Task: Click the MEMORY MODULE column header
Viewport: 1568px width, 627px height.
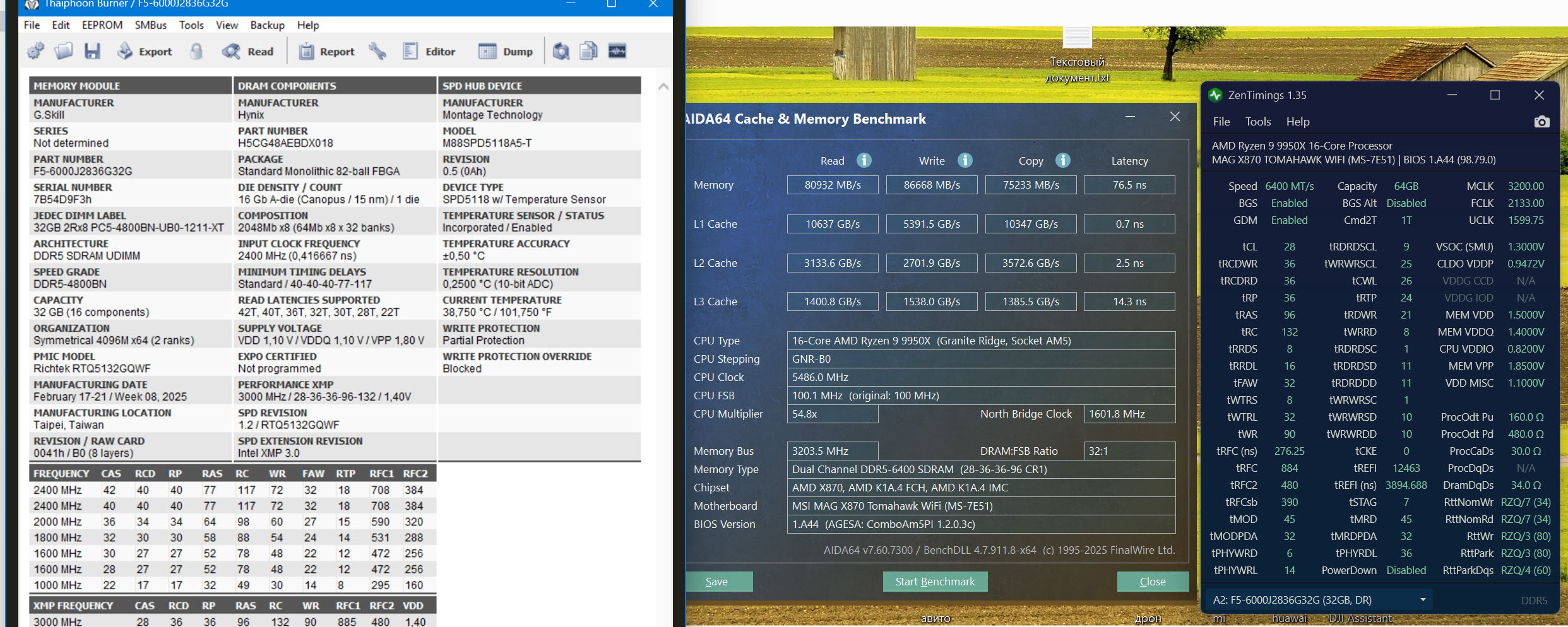Action: pyautogui.click(x=130, y=86)
